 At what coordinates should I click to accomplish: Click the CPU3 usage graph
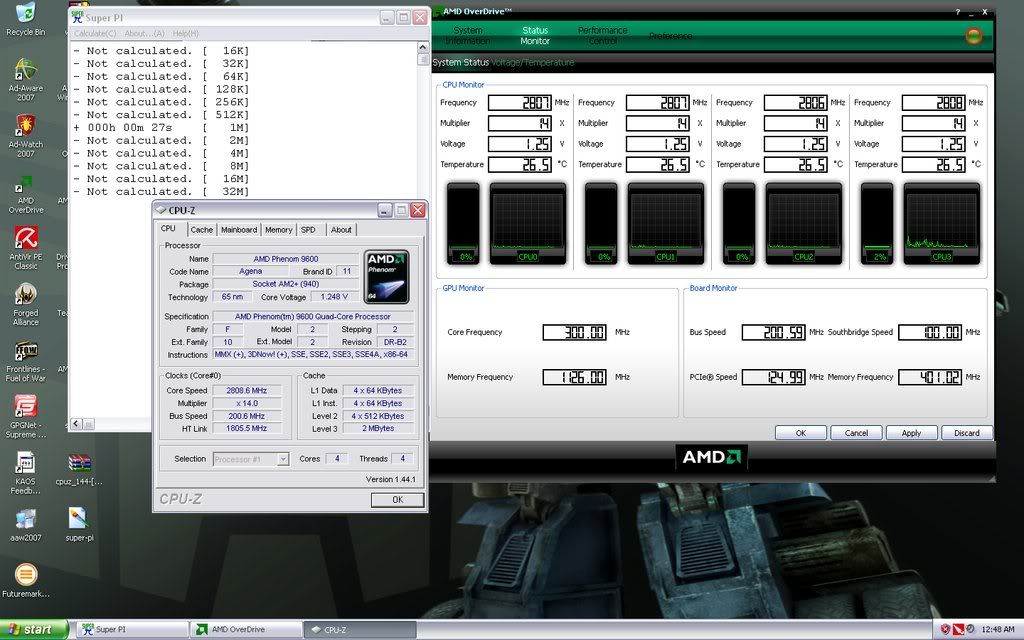click(942, 224)
